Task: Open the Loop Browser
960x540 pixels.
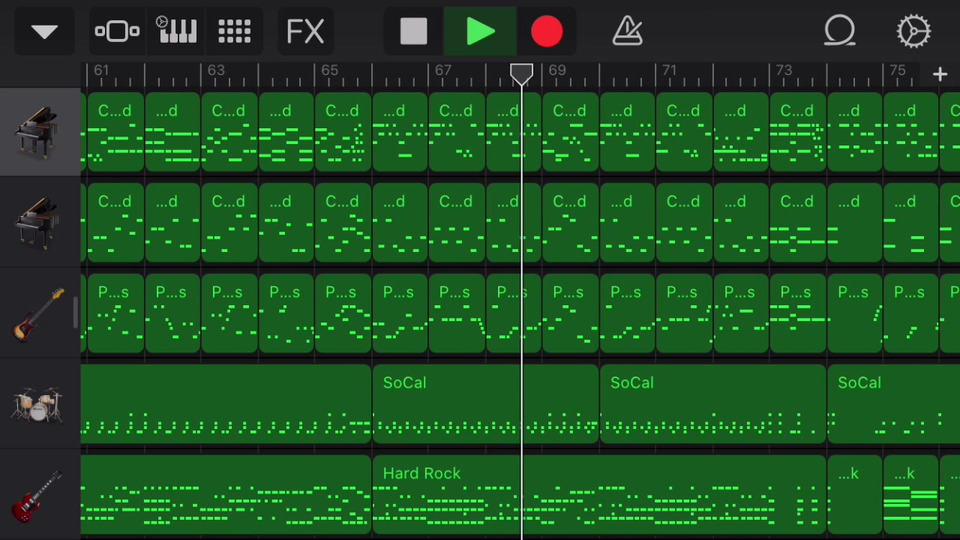Action: (839, 31)
